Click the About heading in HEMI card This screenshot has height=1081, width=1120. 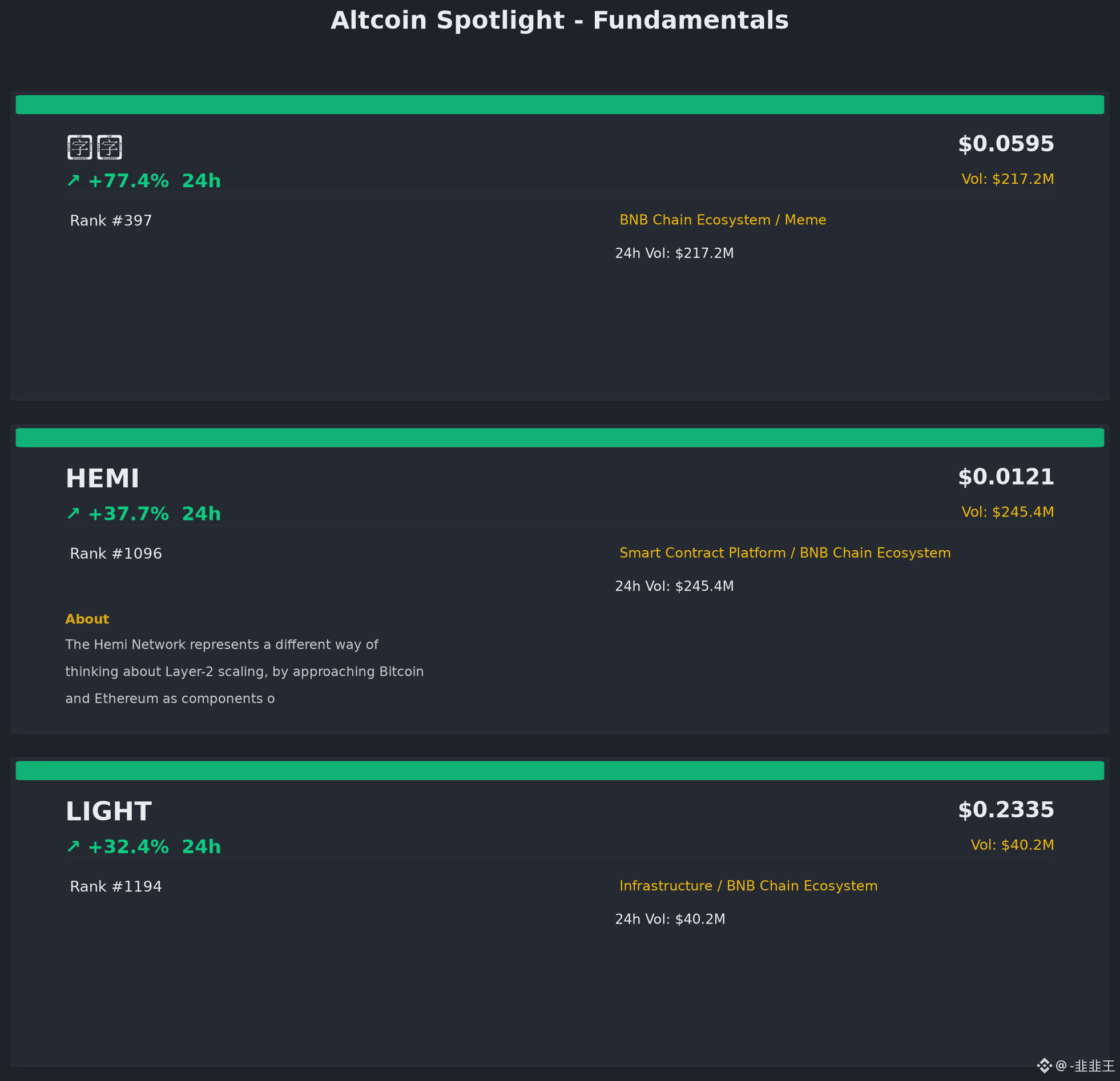click(87, 619)
